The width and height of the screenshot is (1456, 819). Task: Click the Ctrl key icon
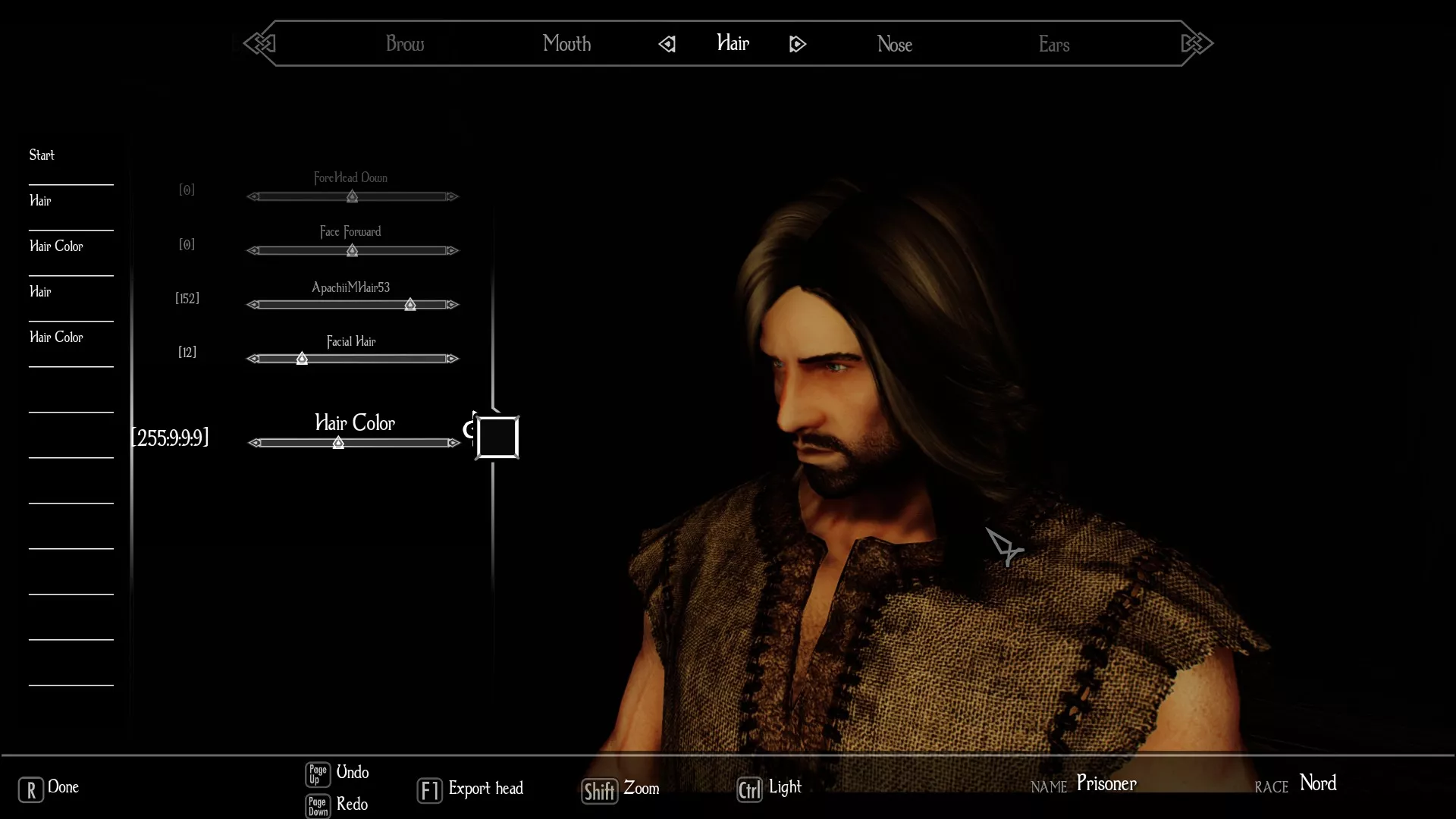pyautogui.click(x=749, y=789)
